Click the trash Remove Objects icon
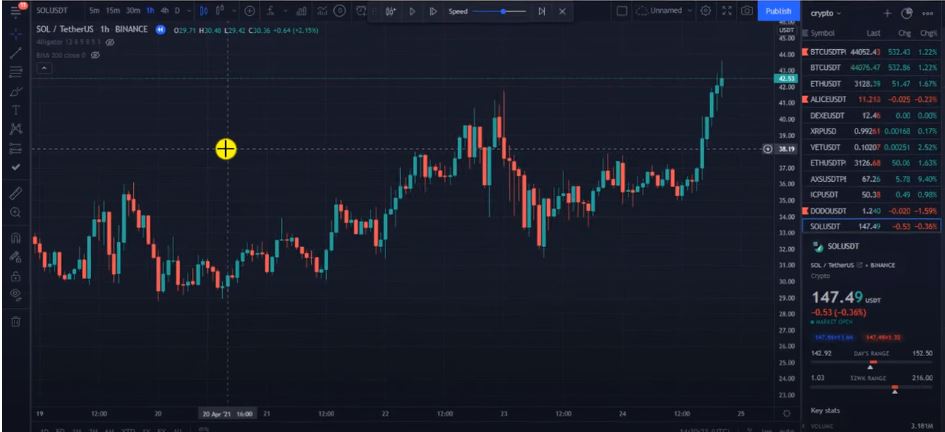Screen dimensions: 945x432 [16, 321]
